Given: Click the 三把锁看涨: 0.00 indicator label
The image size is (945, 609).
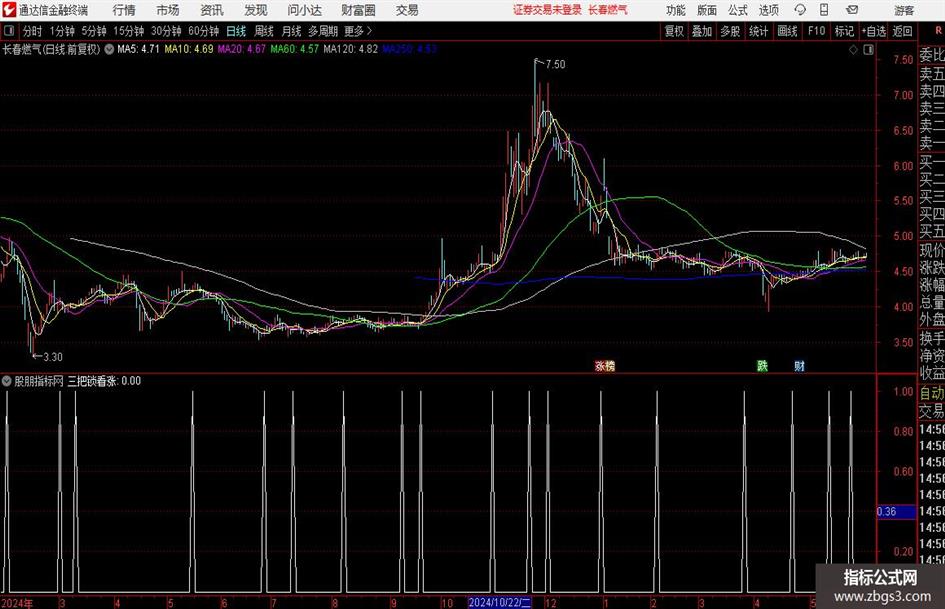Looking at the screenshot, I should click(x=104, y=381).
